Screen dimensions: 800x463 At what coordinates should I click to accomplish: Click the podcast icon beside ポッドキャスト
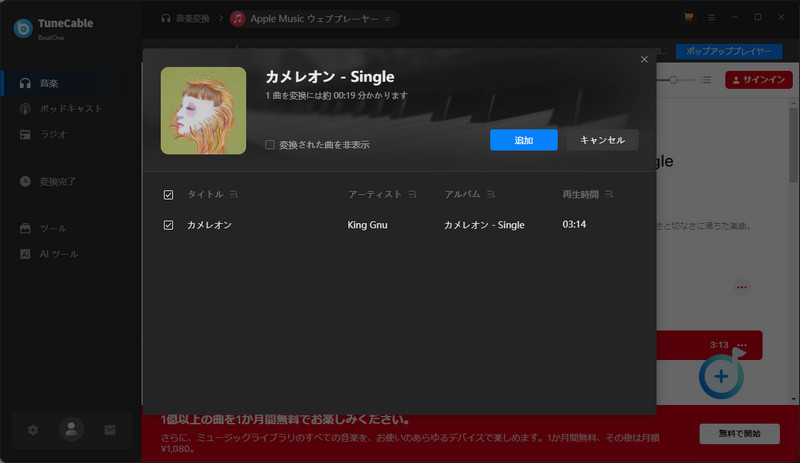coord(25,109)
